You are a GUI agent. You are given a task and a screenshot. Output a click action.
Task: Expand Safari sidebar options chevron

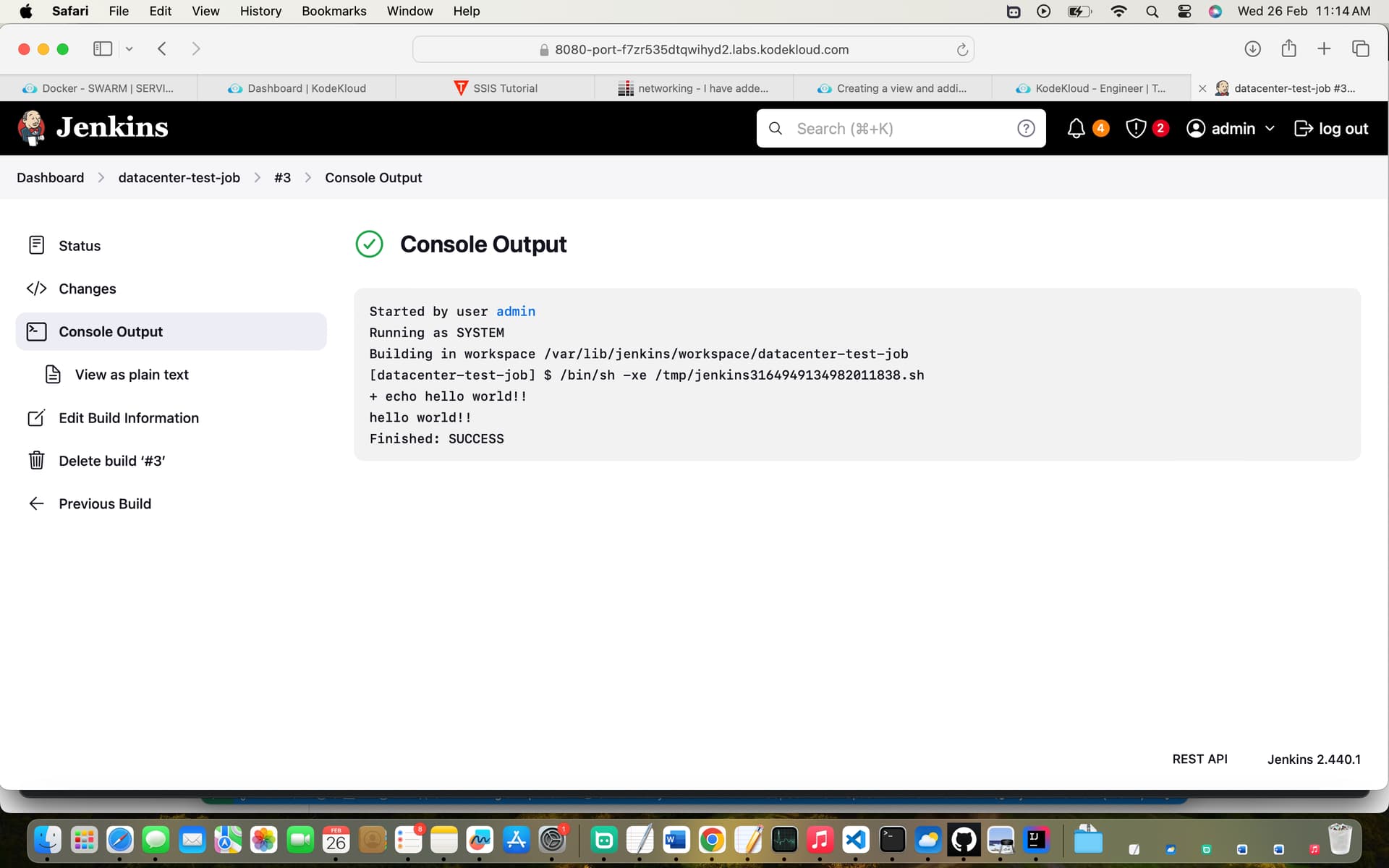[x=129, y=49]
